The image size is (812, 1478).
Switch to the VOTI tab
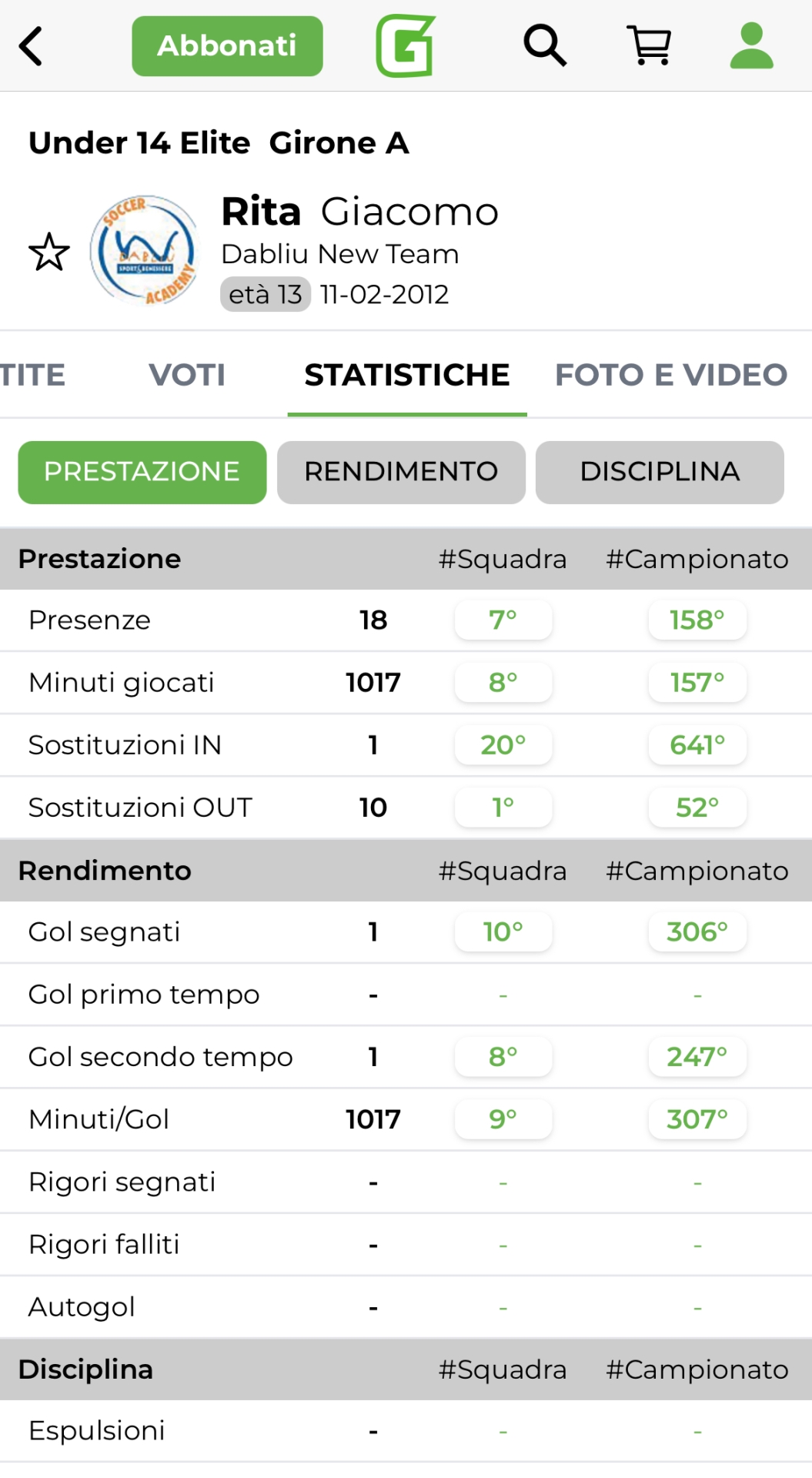pos(187,375)
